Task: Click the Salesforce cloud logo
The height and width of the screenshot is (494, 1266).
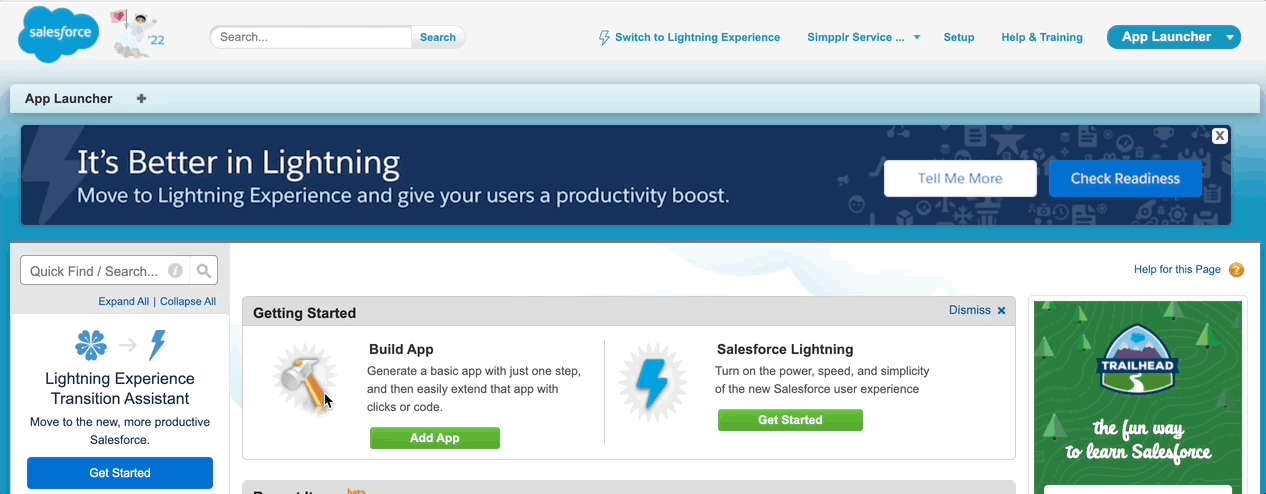Action: tap(59, 34)
